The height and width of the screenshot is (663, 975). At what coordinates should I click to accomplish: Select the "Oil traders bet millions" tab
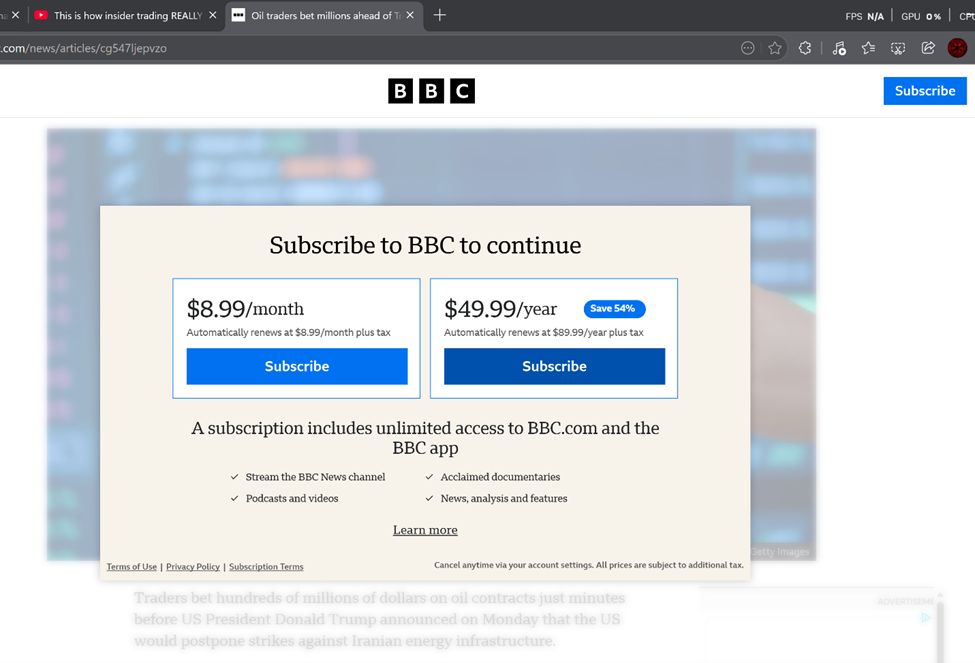320,15
